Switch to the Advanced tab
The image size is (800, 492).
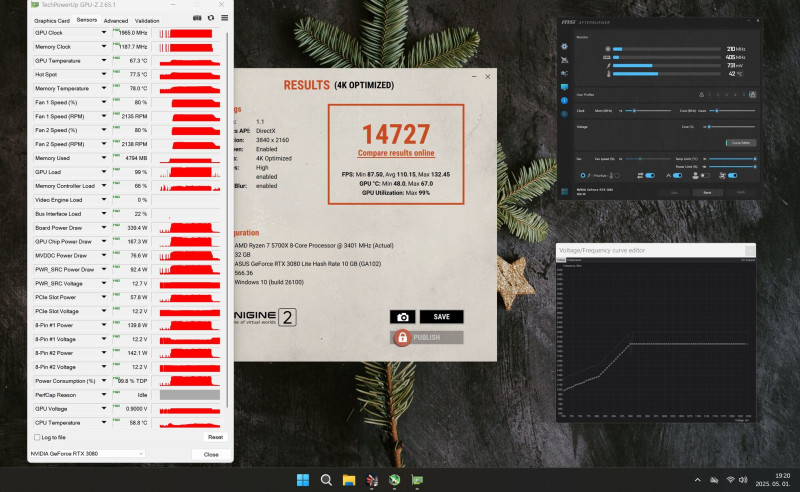[116, 21]
